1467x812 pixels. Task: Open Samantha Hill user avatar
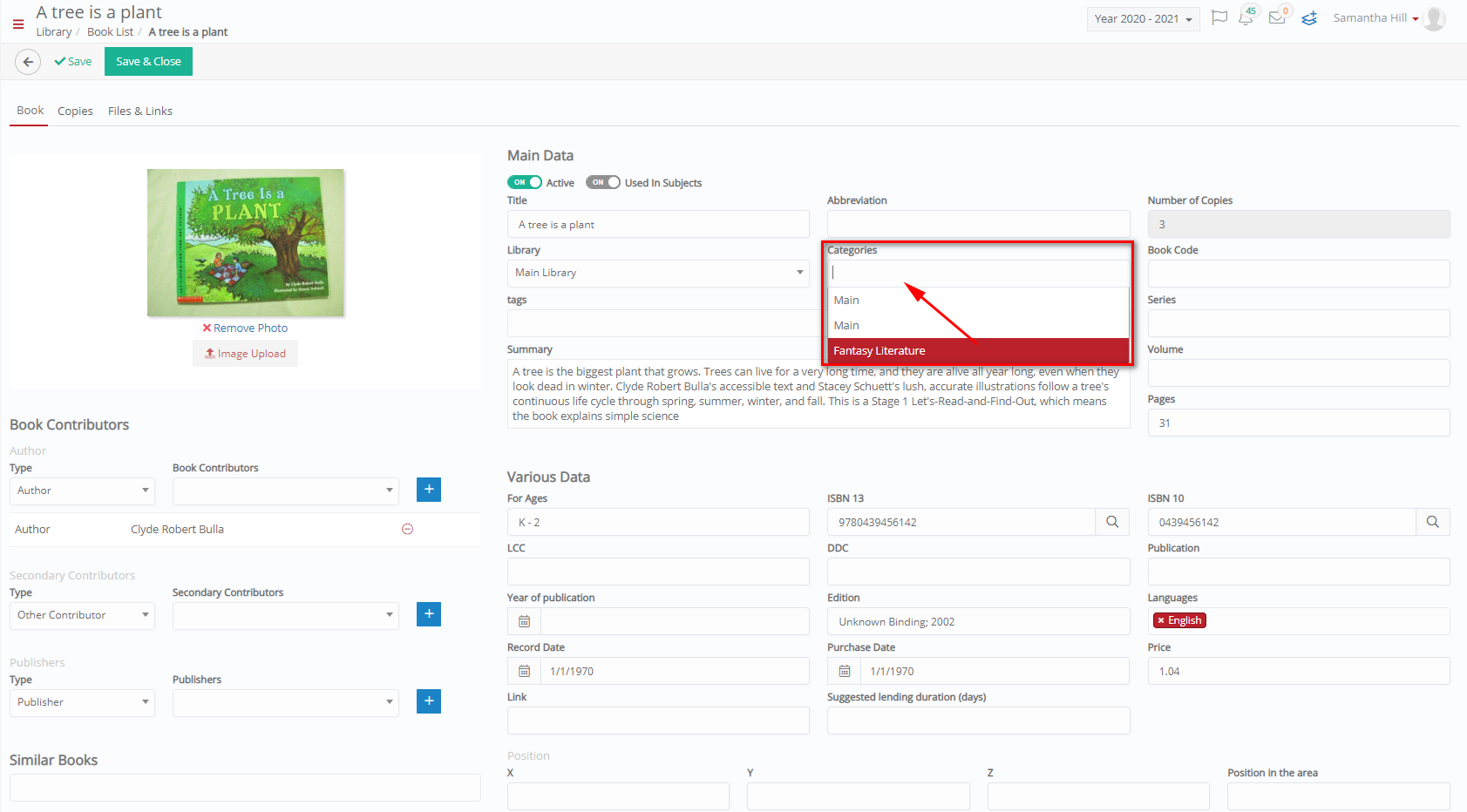click(1435, 18)
